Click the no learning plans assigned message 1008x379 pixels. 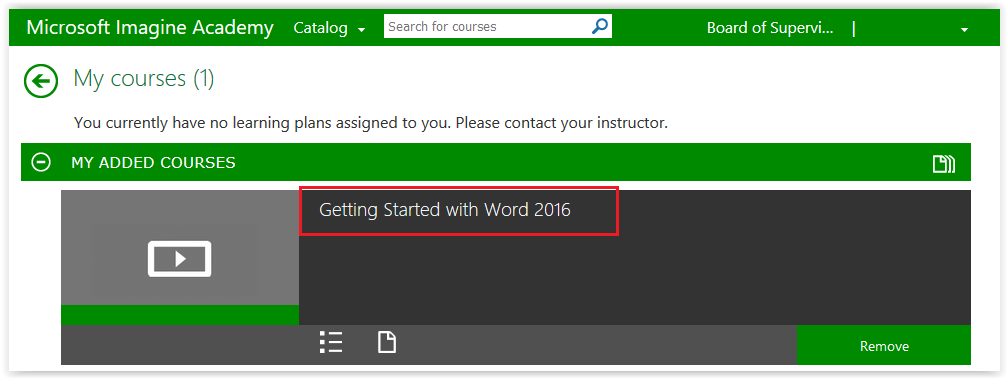pos(371,122)
